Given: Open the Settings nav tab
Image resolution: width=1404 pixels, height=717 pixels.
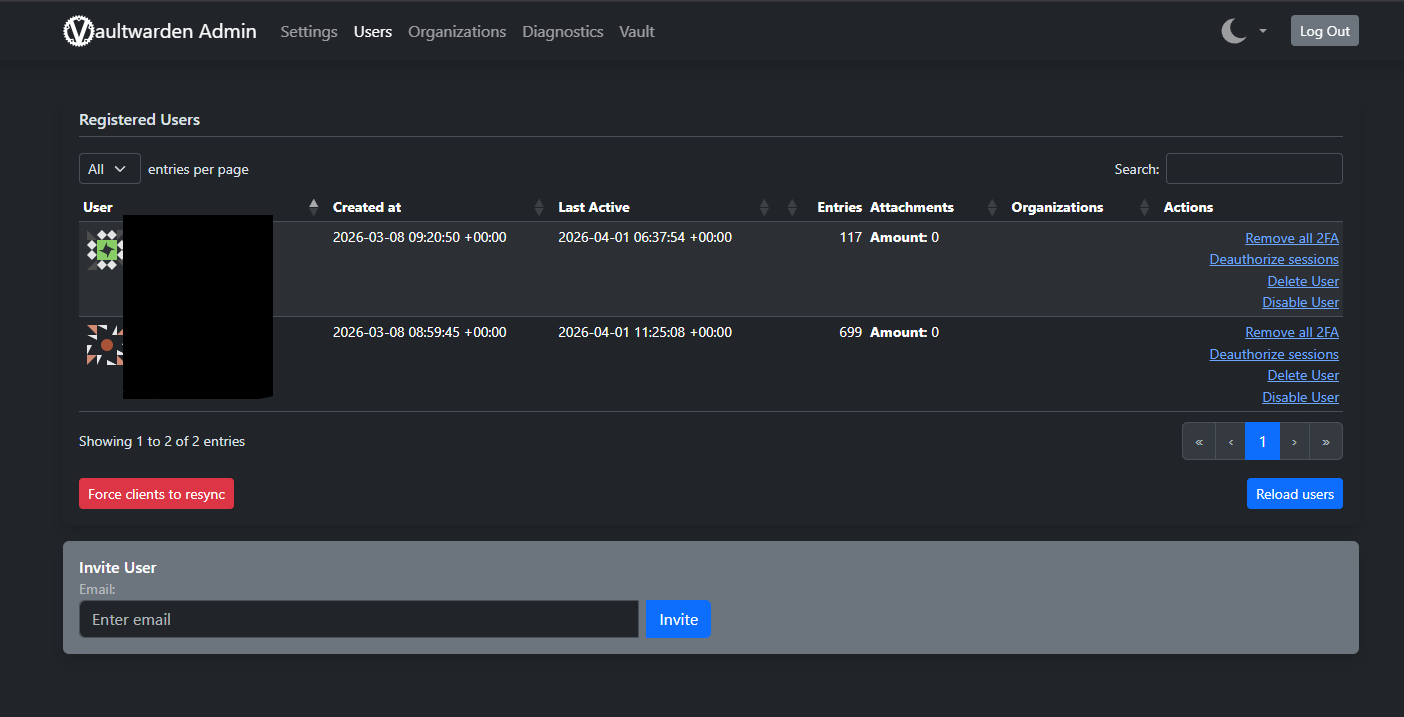Looking at the screenshot, I should 309,32.
